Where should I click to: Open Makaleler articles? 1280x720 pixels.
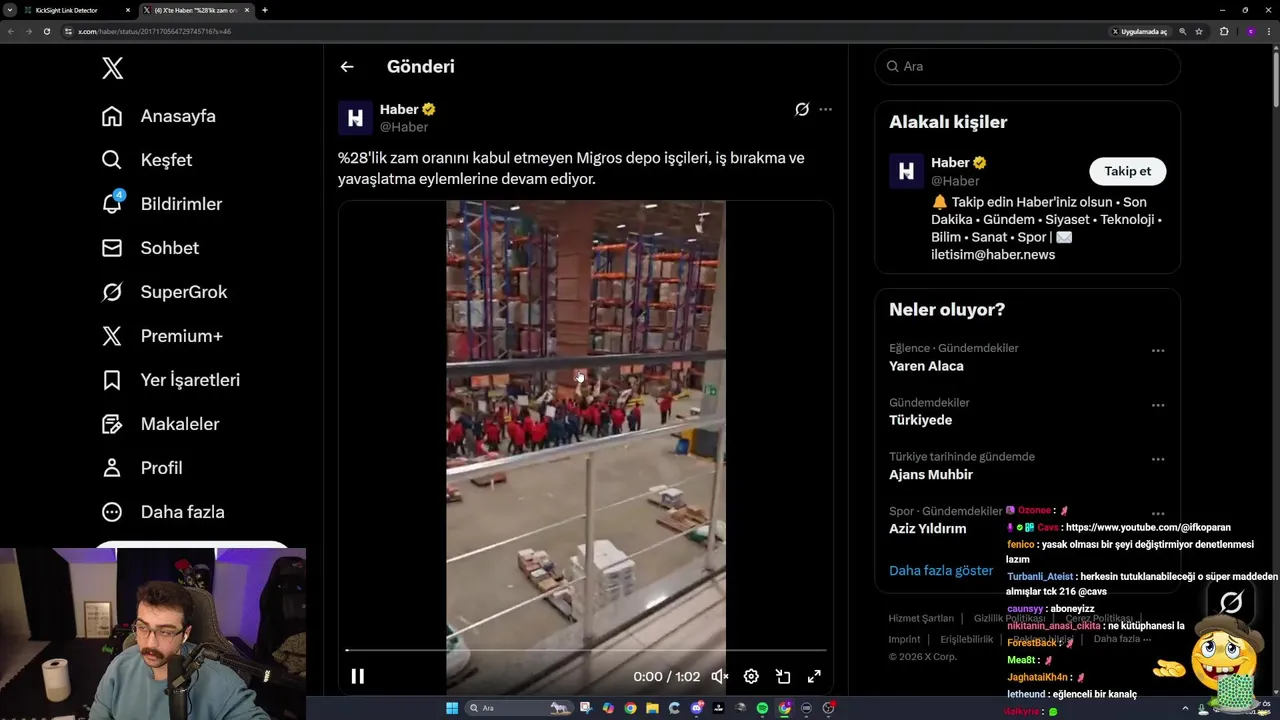tap(160, 424)
